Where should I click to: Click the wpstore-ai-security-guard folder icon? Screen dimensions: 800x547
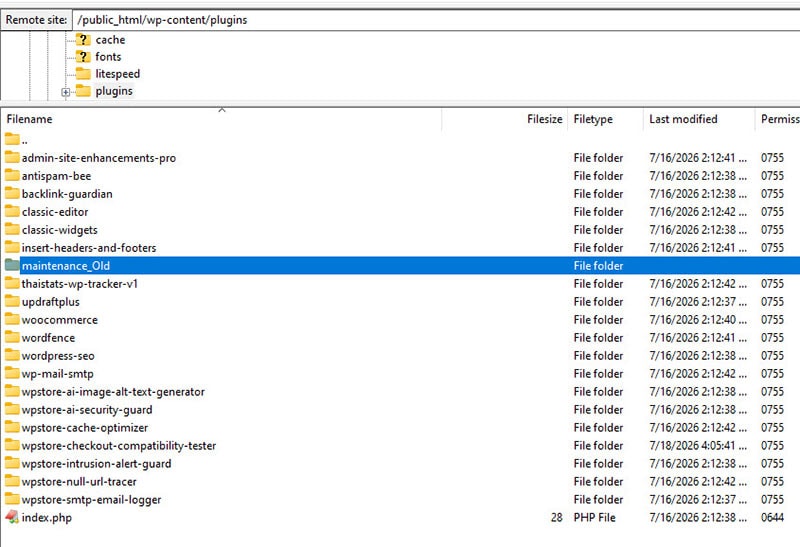12,409
